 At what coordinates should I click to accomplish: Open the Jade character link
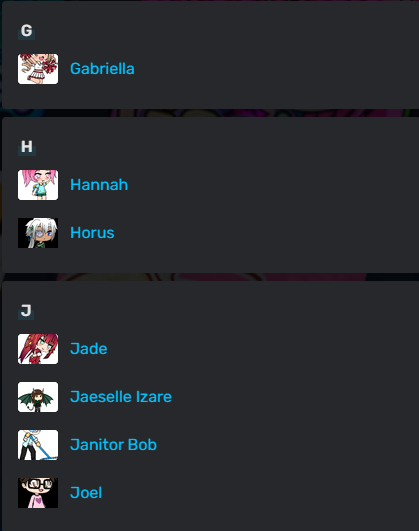(88, 349)
